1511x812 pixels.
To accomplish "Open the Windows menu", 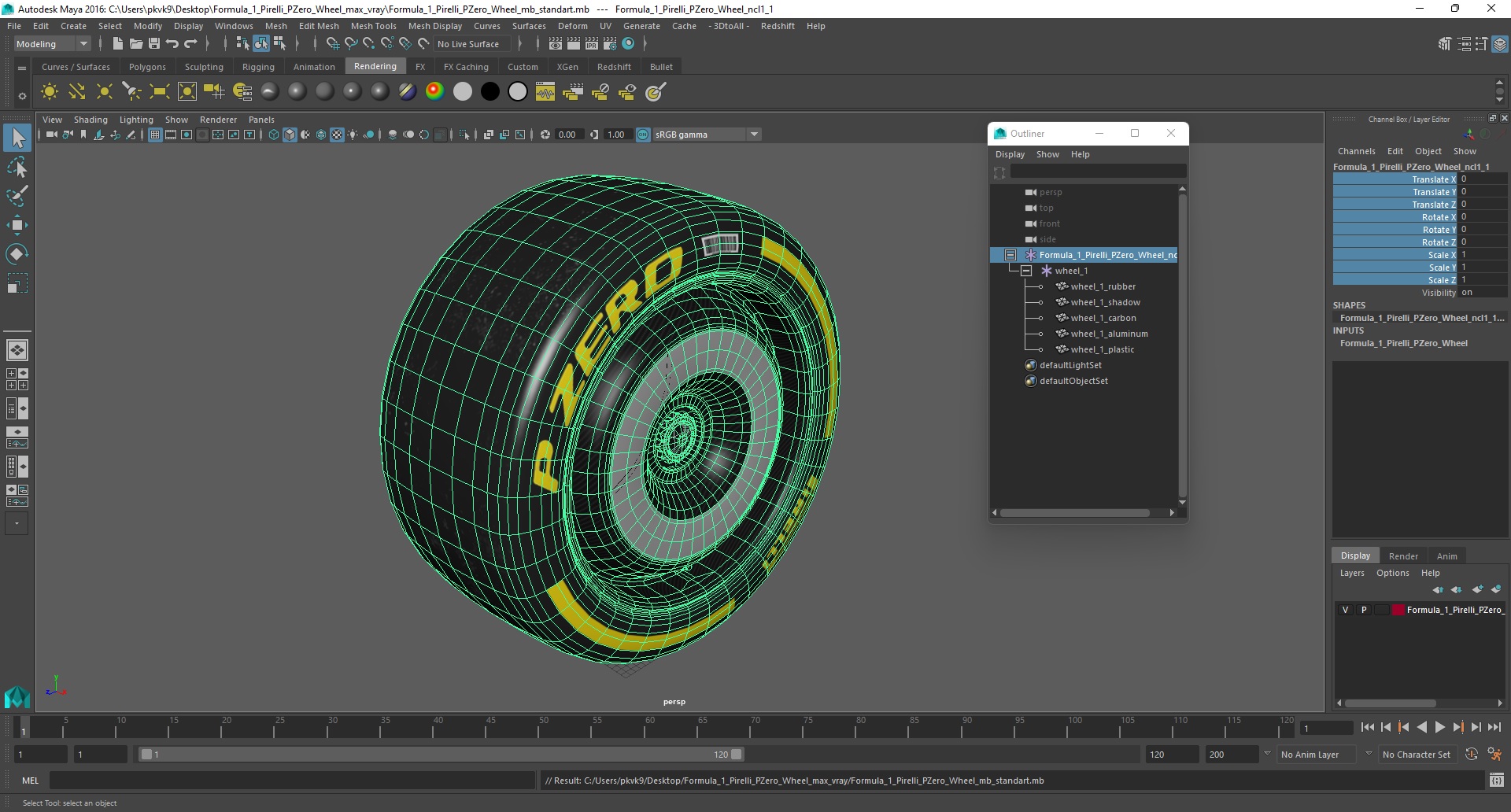I will pyautogui.click(x=234, y=26).
